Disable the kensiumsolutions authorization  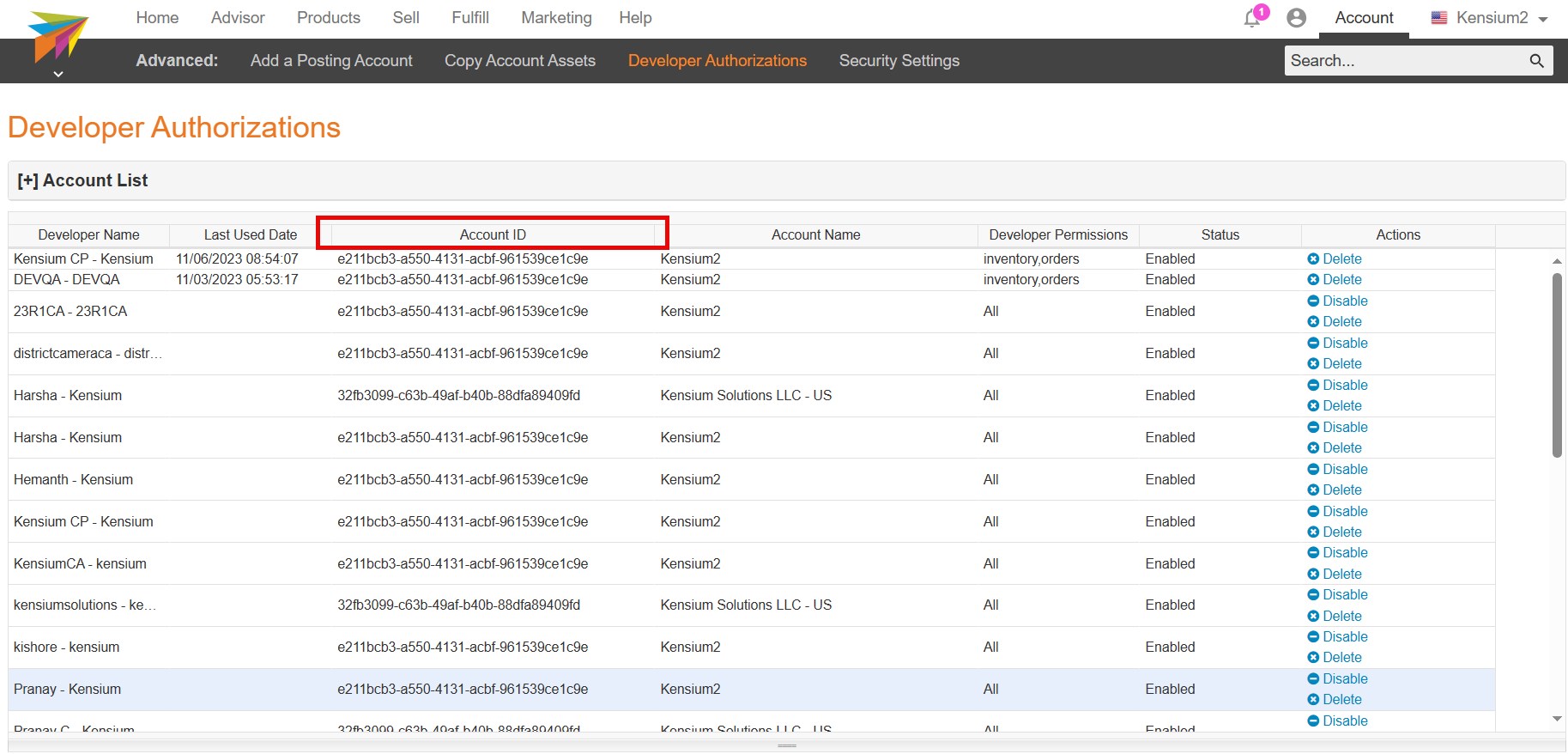click(1337, 595)
